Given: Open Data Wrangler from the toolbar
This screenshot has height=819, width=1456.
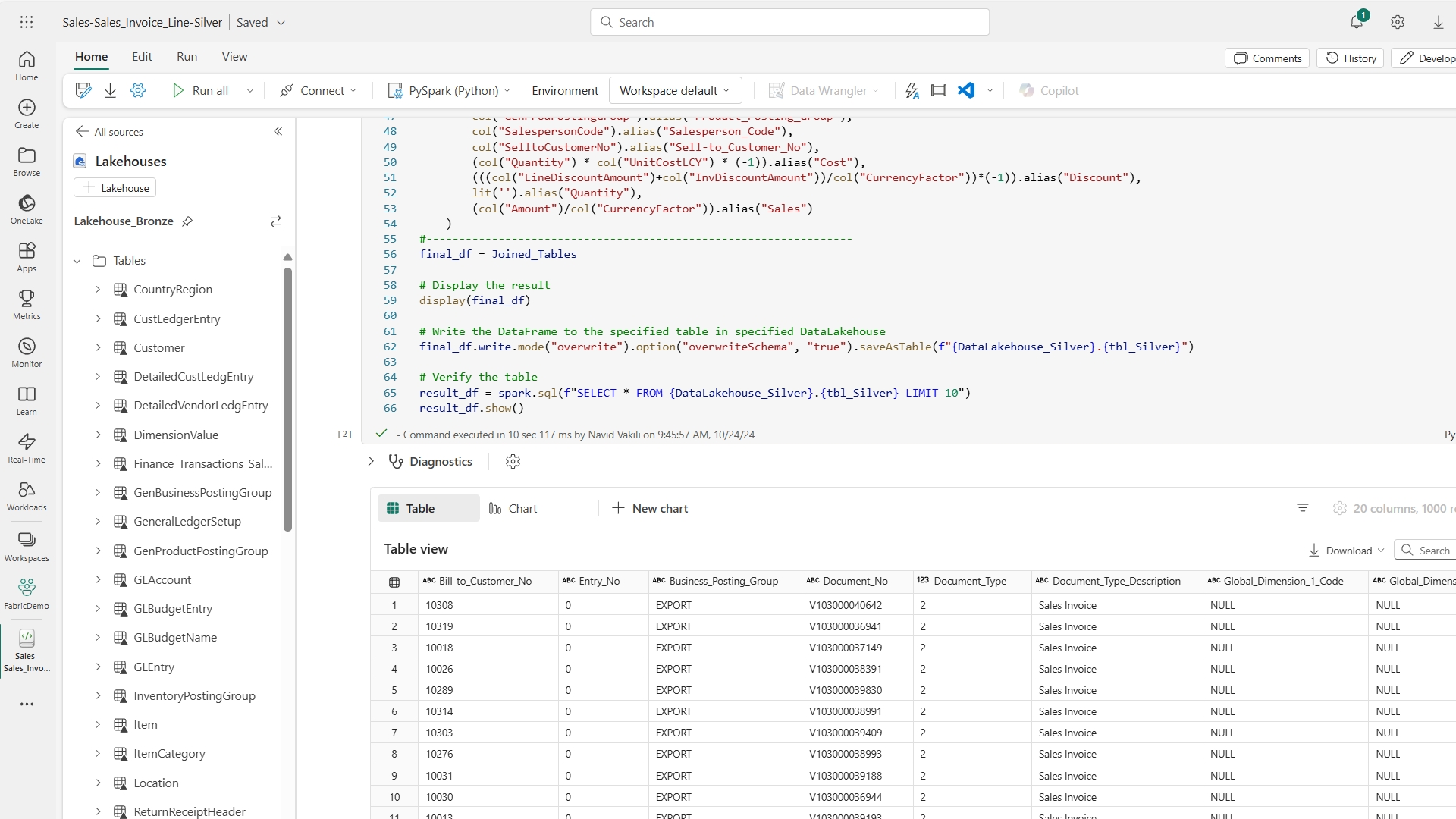Looking at the screenshot, I should click(x=823, y=90).
